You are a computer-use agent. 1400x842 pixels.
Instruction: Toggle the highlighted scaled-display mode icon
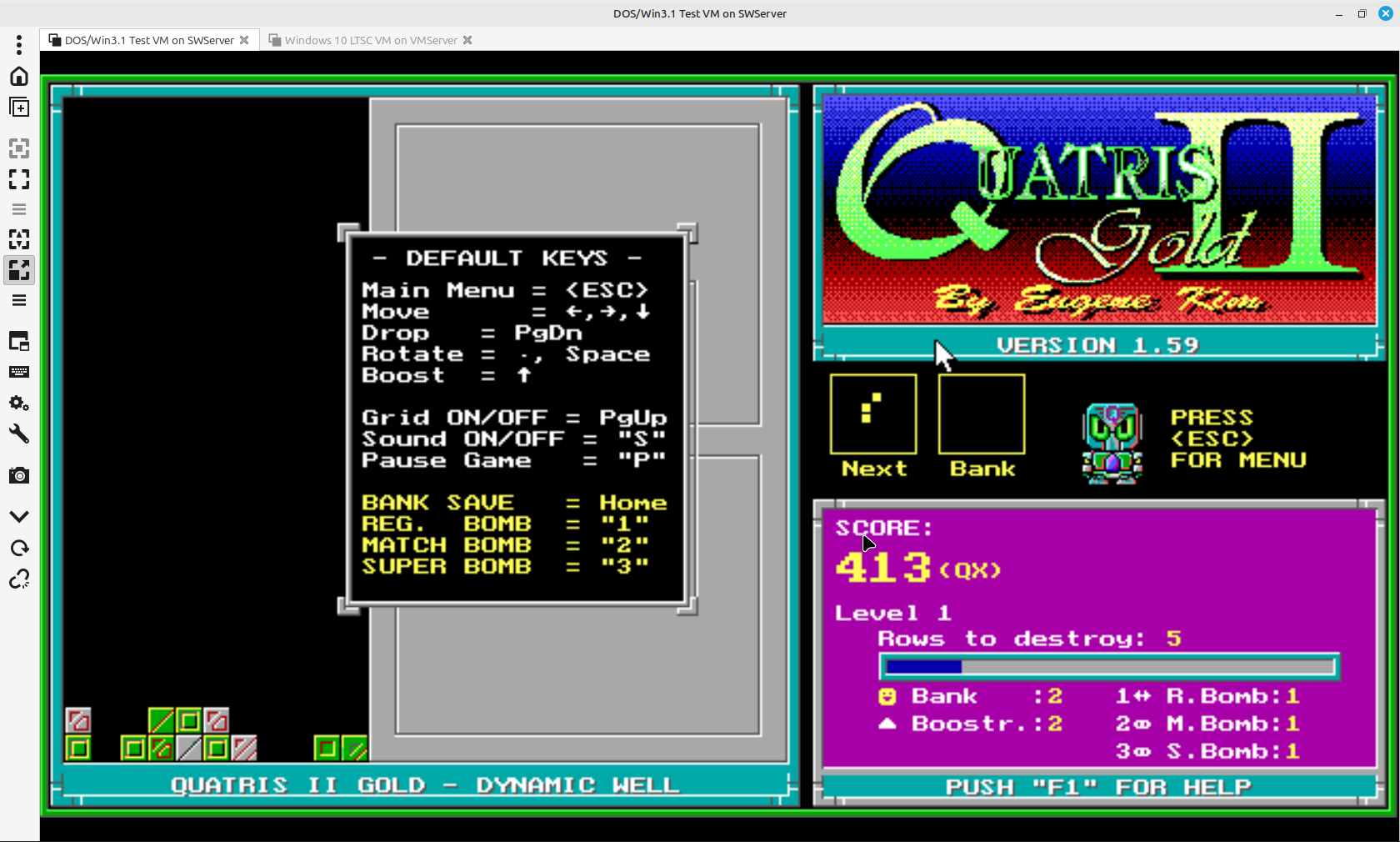pyautogui.click(x=19, y=269)
